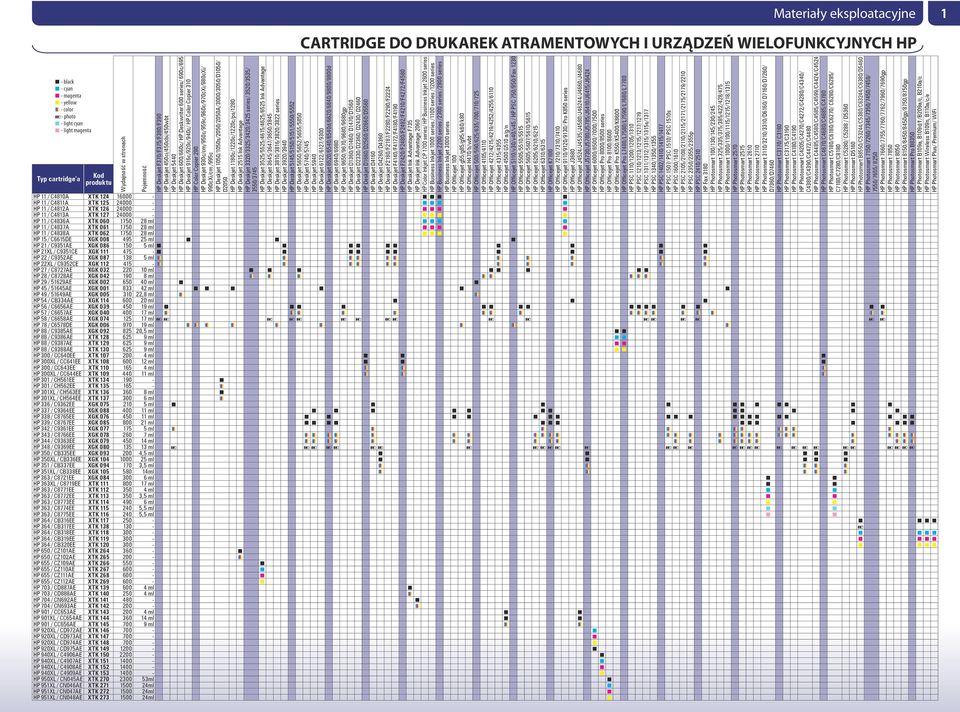The image size is (960, 712).
Task: Select product code XTK 138
Action: coord(98,527)
